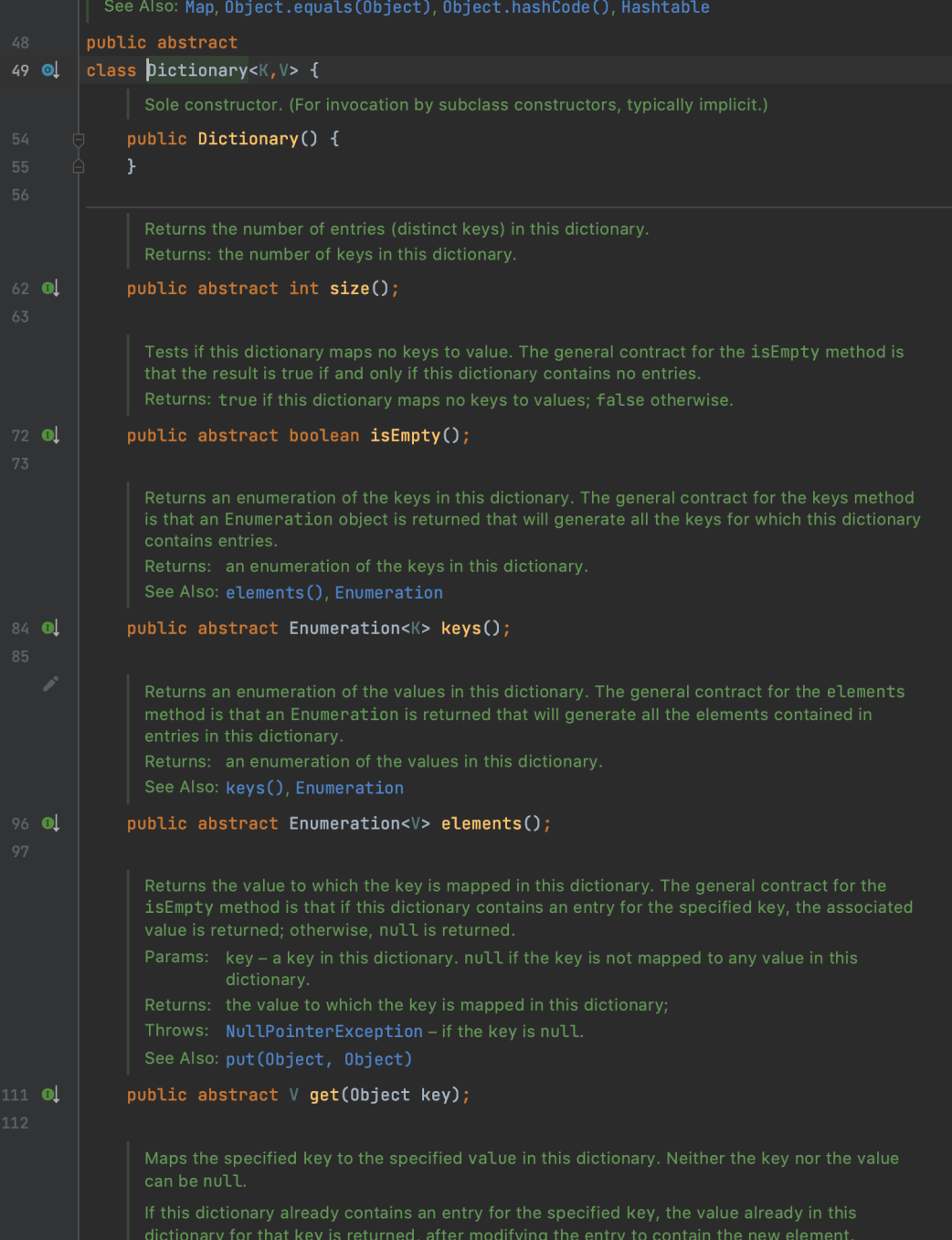Click the implemented-method gutter icon for keys()
Image resolution: width=952 pixels, height=1240 pixels.
[x=50, y=629]
